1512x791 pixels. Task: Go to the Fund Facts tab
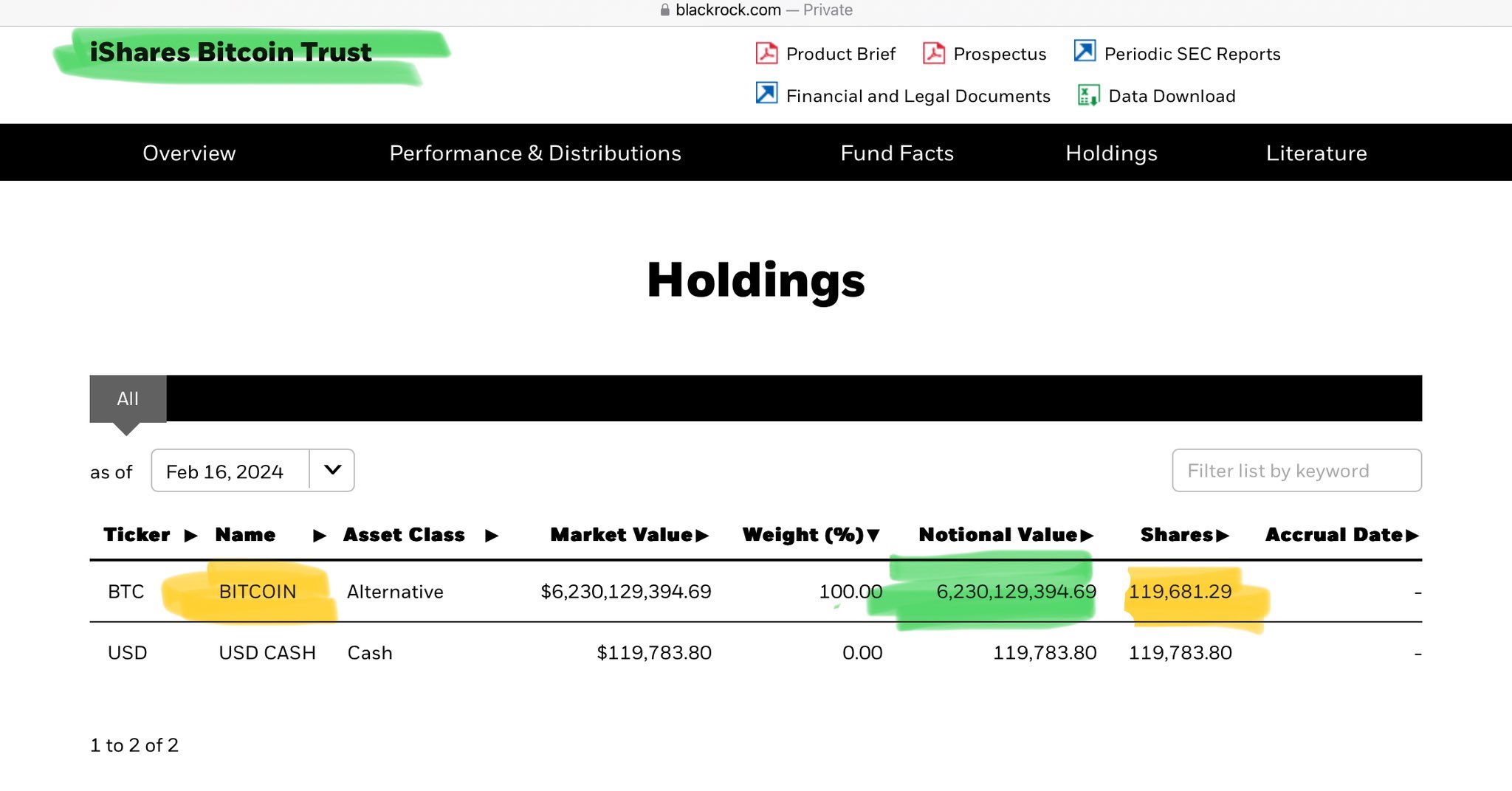(x=897, y=153)
